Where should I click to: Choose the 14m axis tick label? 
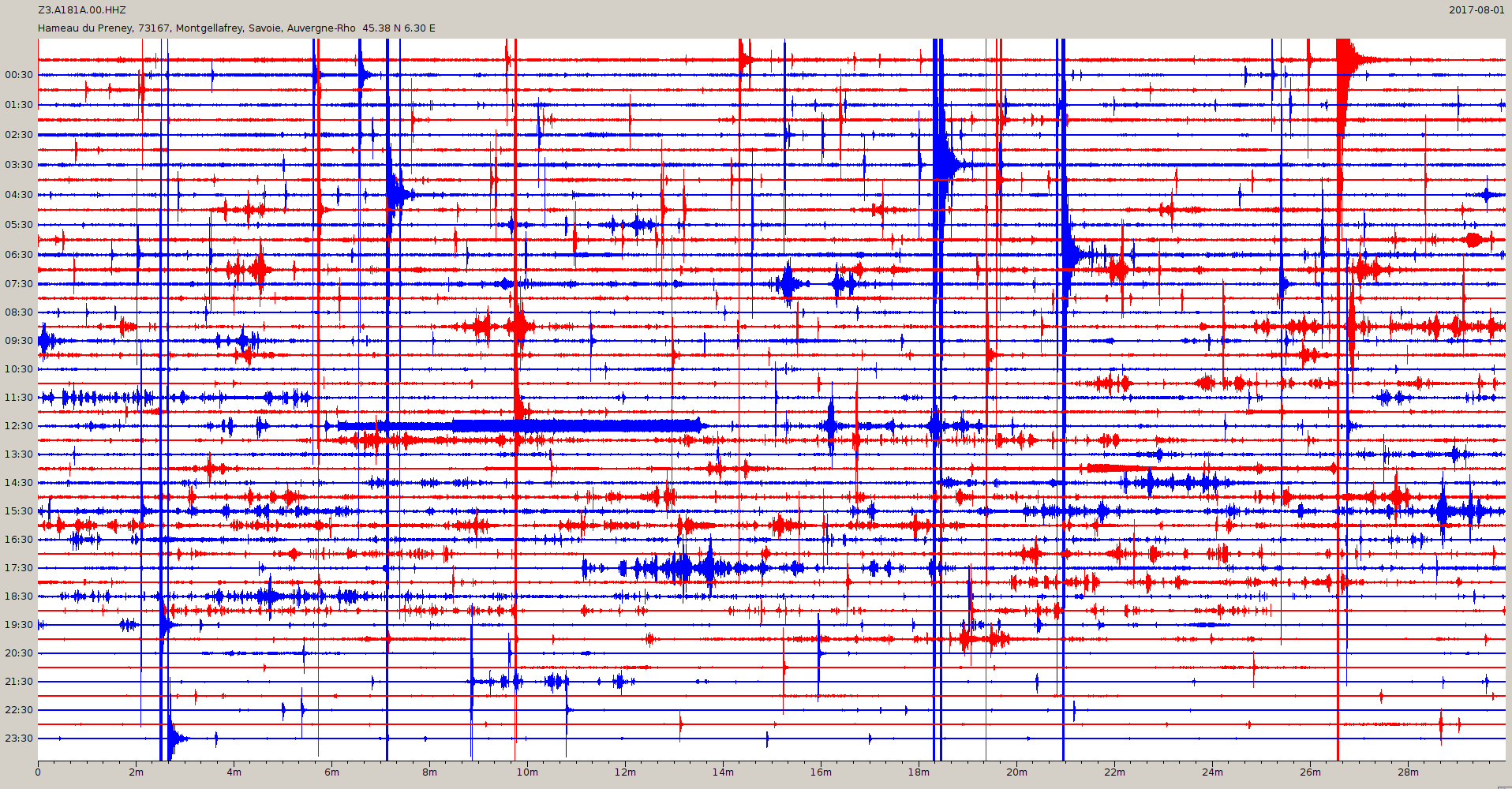[x=723, y=772]
